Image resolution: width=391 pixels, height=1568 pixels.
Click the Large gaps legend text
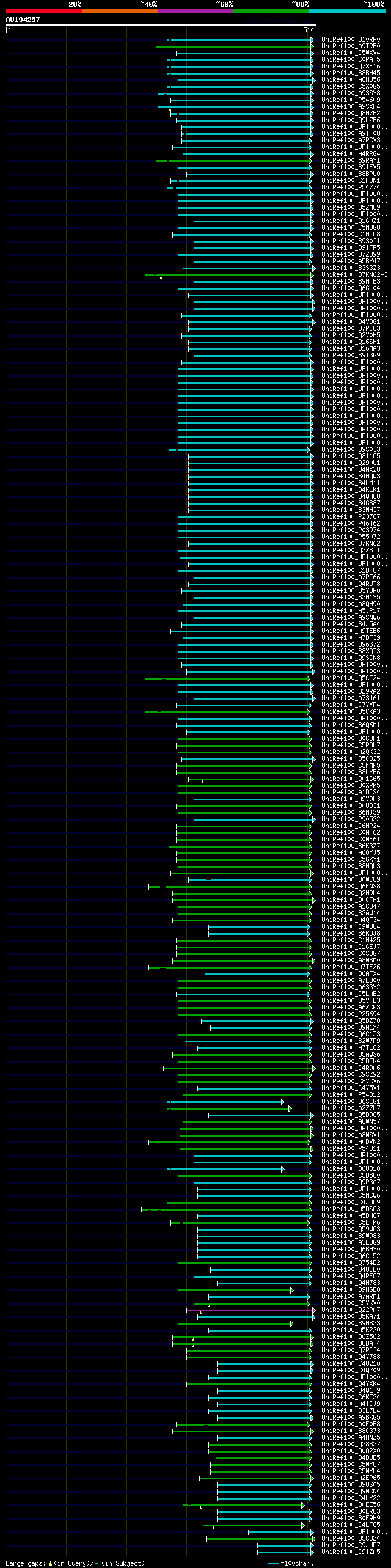tap(75, 1563)
